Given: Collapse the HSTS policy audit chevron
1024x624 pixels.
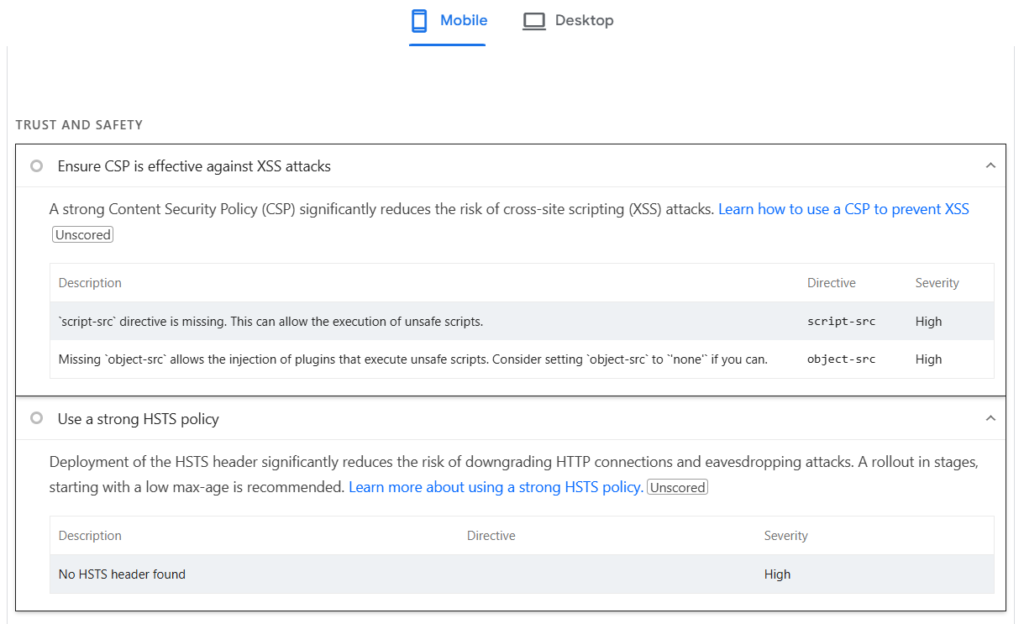Looking at the screenshot, I should [x=990, y=419].
